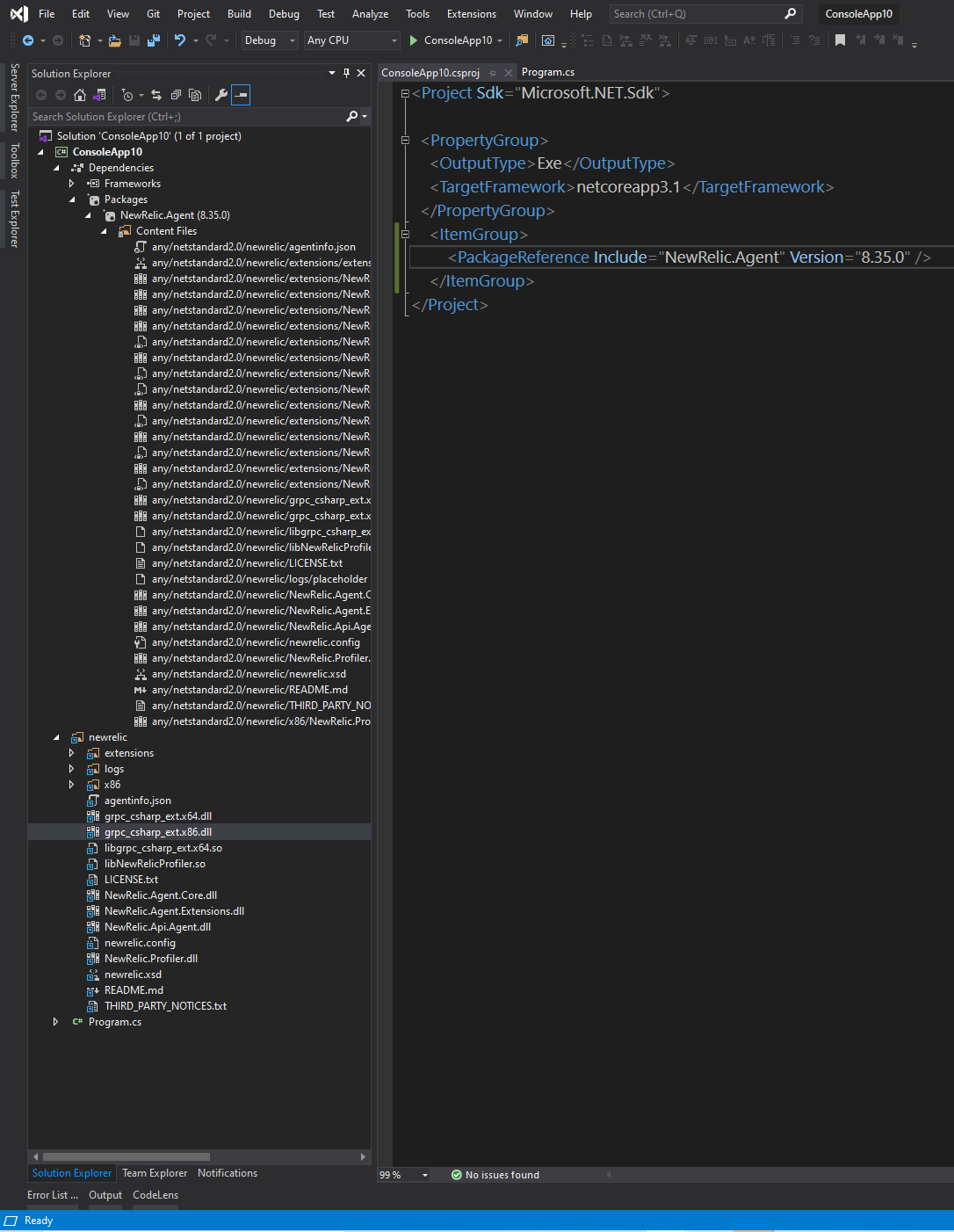Click the Pending Changes Filter clock icon

[x=127, y=95]
